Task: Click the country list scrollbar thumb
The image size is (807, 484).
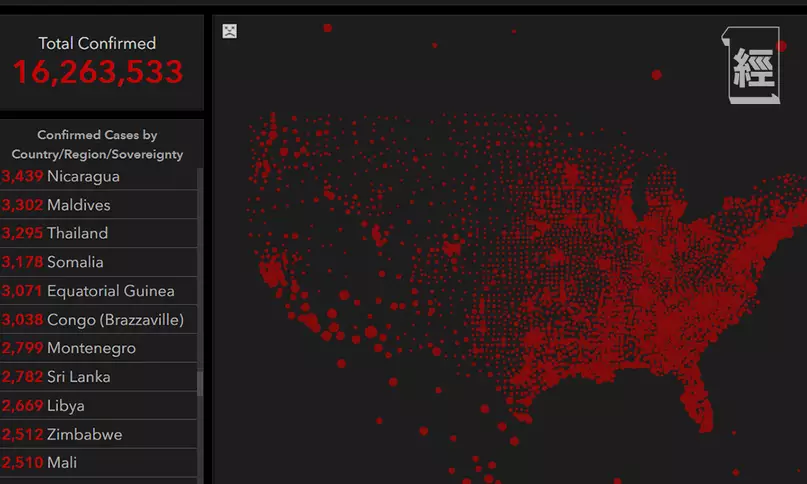Action: 200,383
